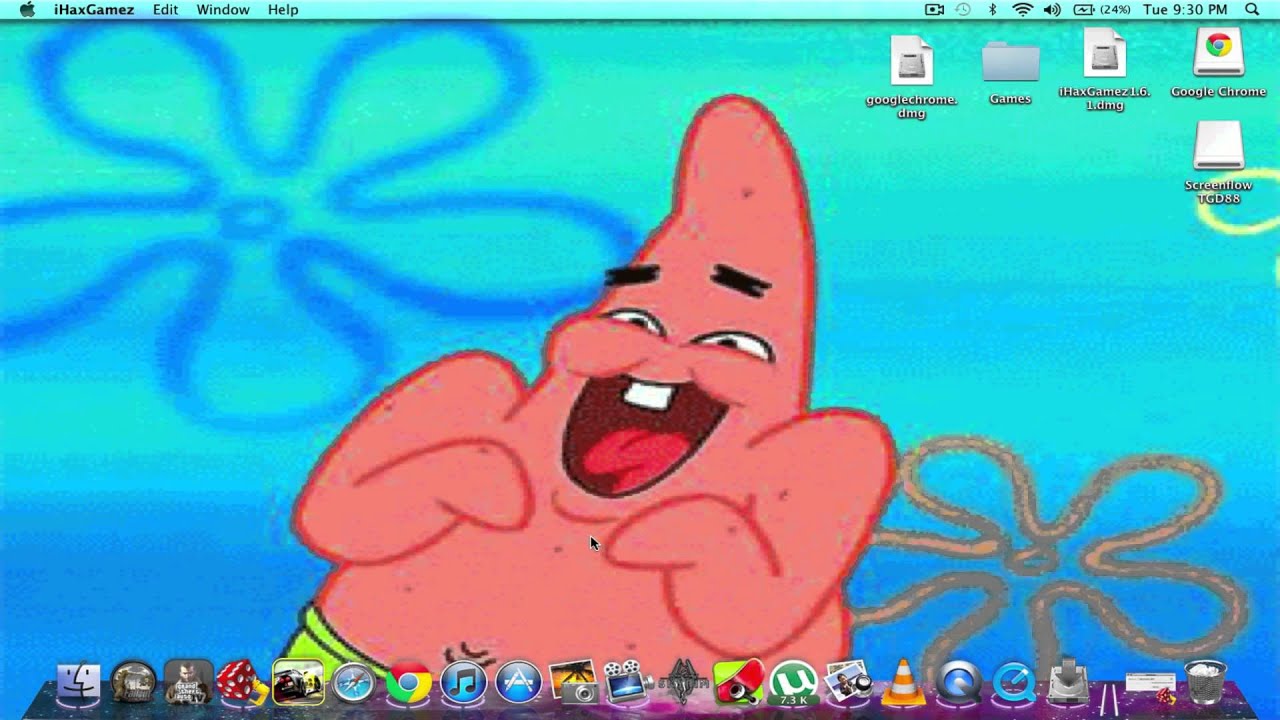Open the Downloads stack in Dock
Viewport: 1280px width, 720px height.
click(x=1069, y=682)
